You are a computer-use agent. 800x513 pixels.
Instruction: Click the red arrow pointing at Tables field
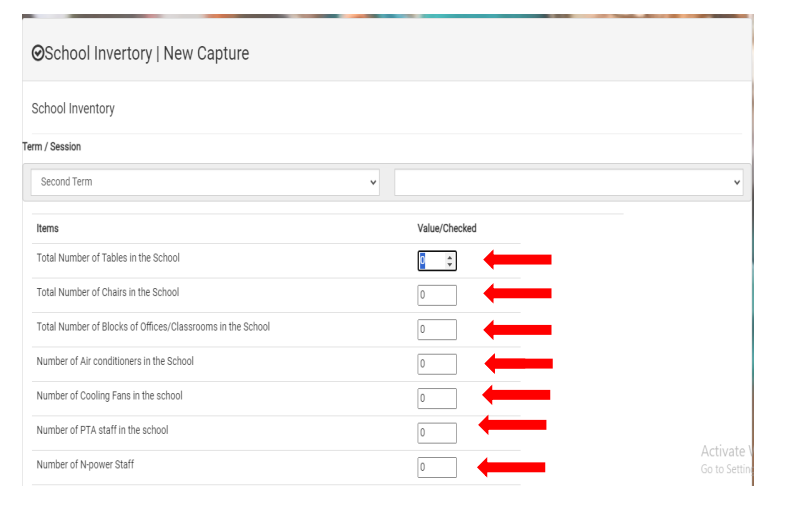click(x=518, y=260)
